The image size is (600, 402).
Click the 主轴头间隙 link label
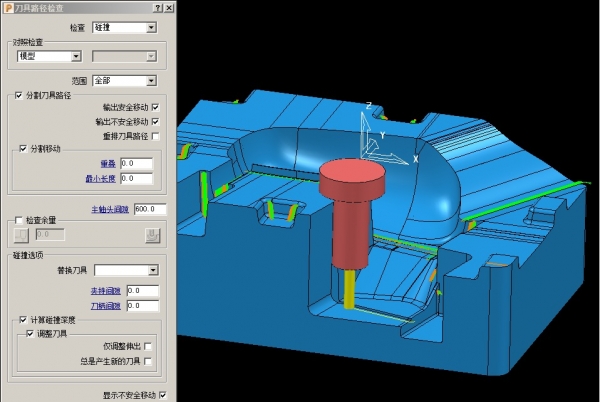tap(110, 209)
